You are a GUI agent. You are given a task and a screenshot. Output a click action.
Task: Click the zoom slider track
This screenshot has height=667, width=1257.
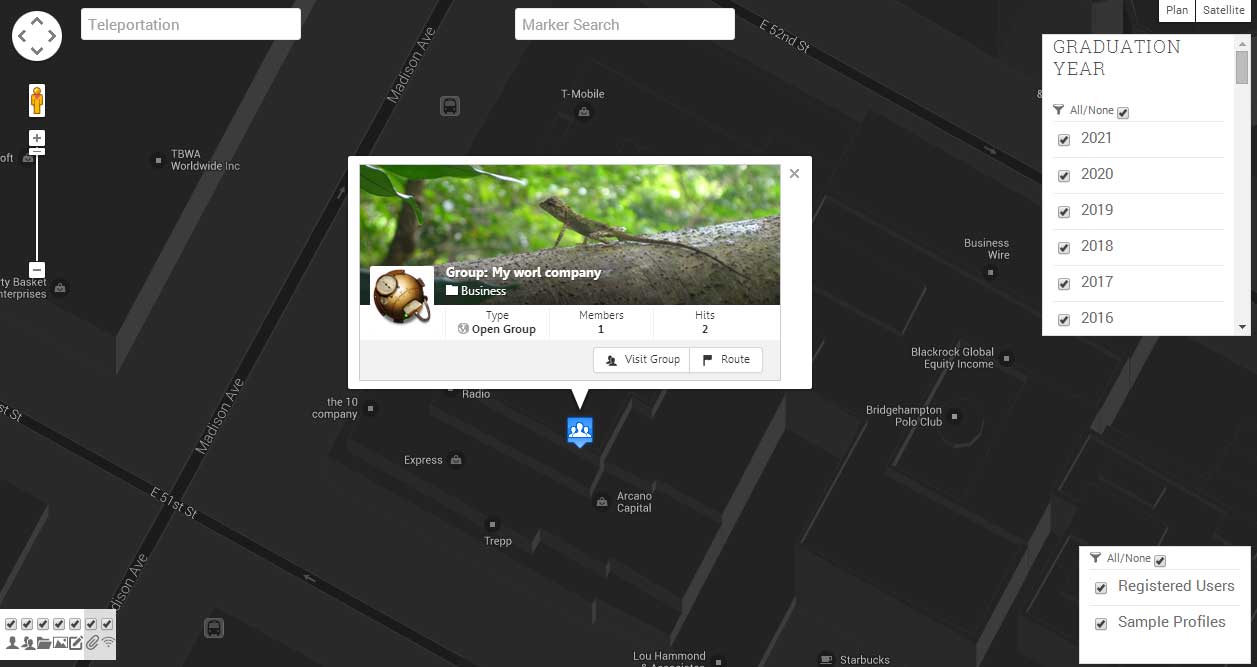tap(37, 210)
